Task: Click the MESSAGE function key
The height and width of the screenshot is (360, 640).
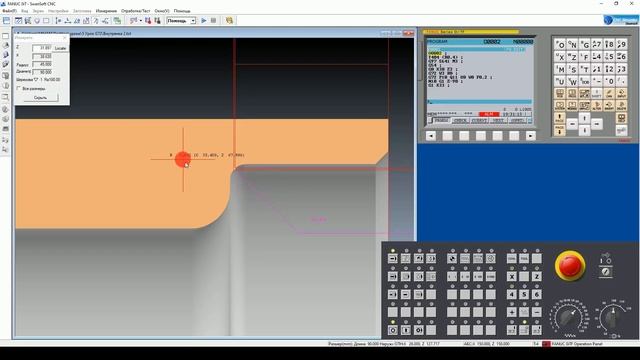Action: pos(572,106)
